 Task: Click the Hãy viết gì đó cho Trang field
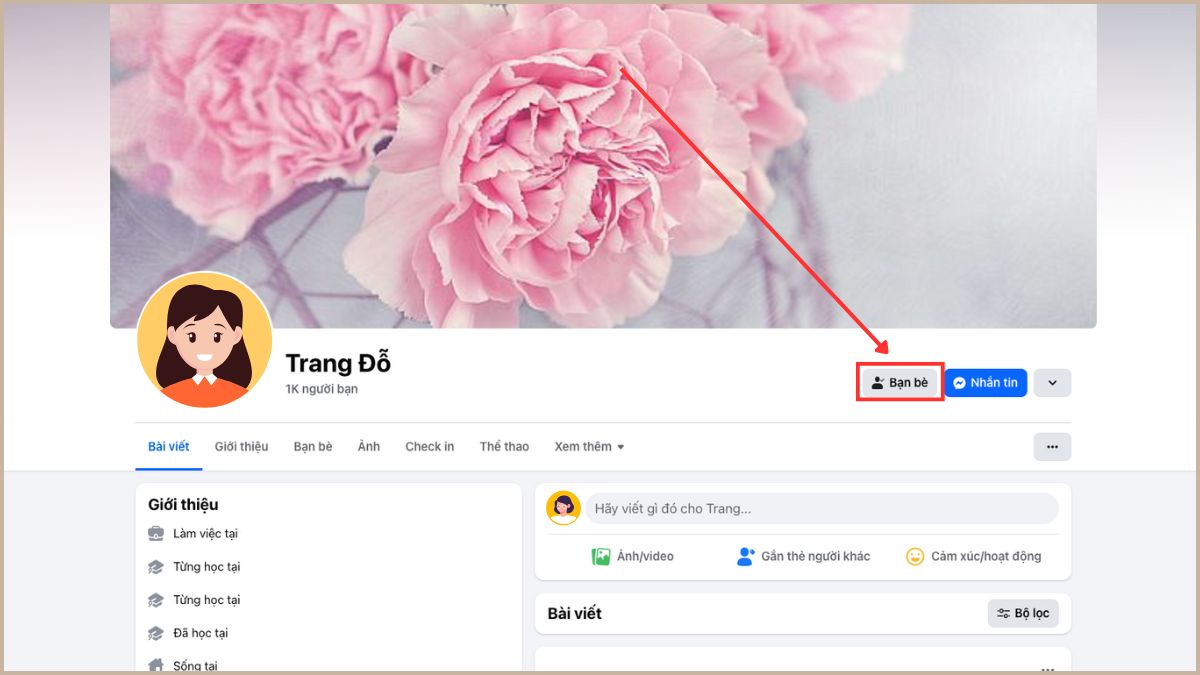pyautogui.click(x=822, y=508)
